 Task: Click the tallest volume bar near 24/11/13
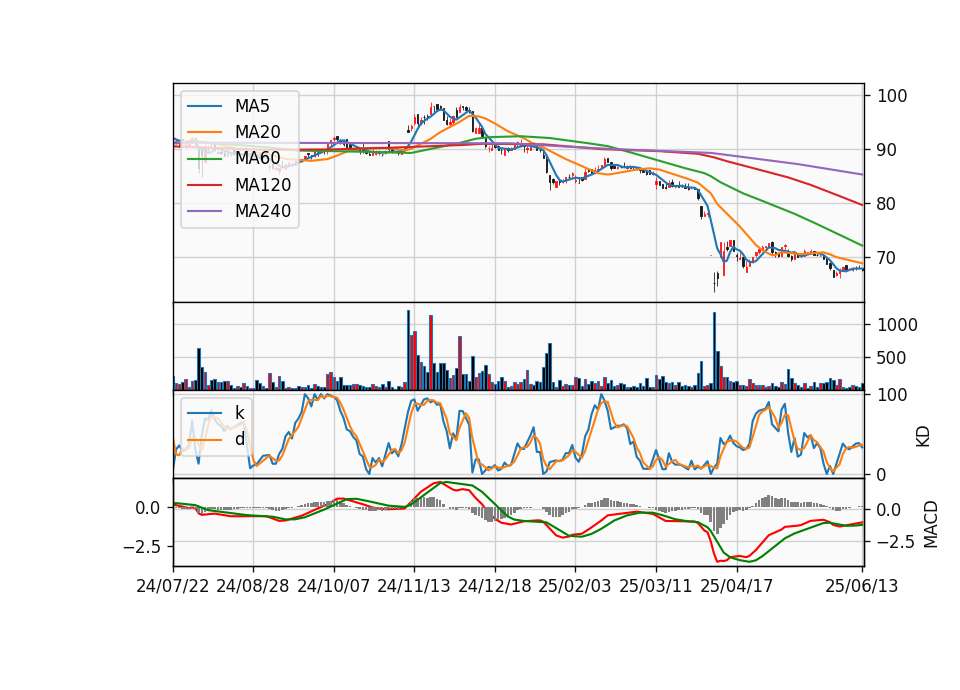[408, 350]
